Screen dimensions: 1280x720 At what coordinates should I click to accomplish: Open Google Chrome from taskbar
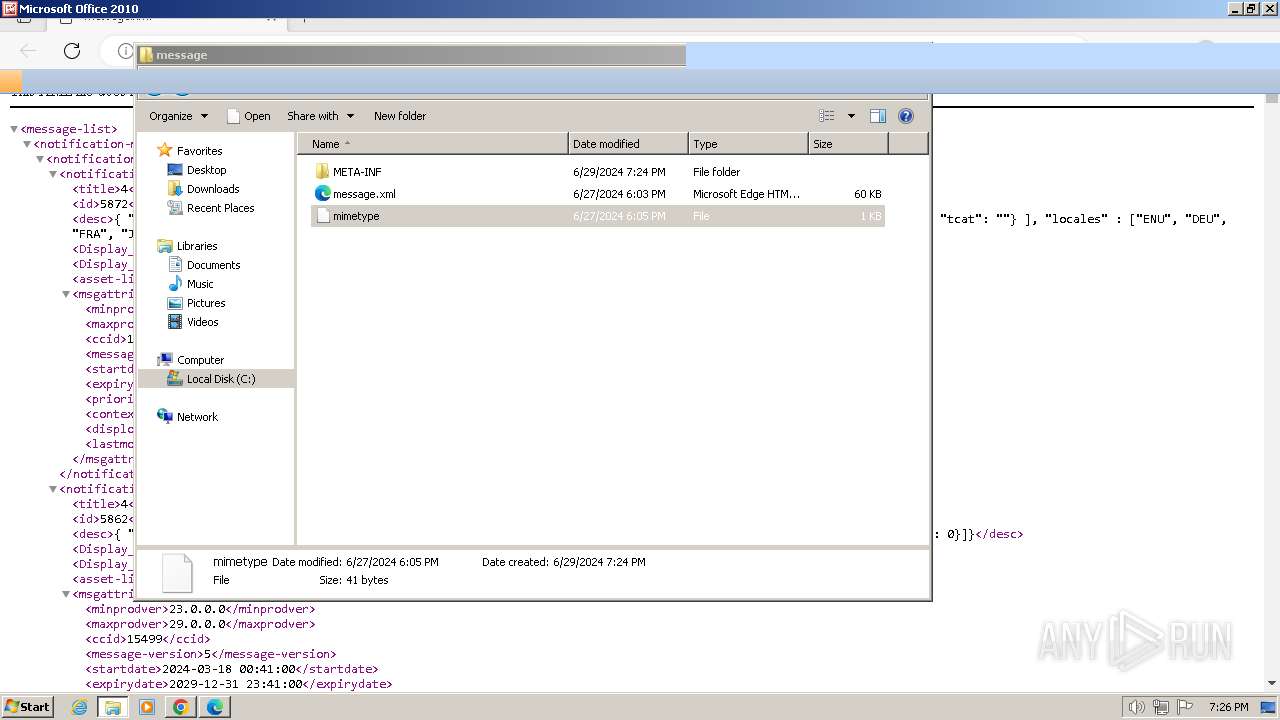coord(181,707)
